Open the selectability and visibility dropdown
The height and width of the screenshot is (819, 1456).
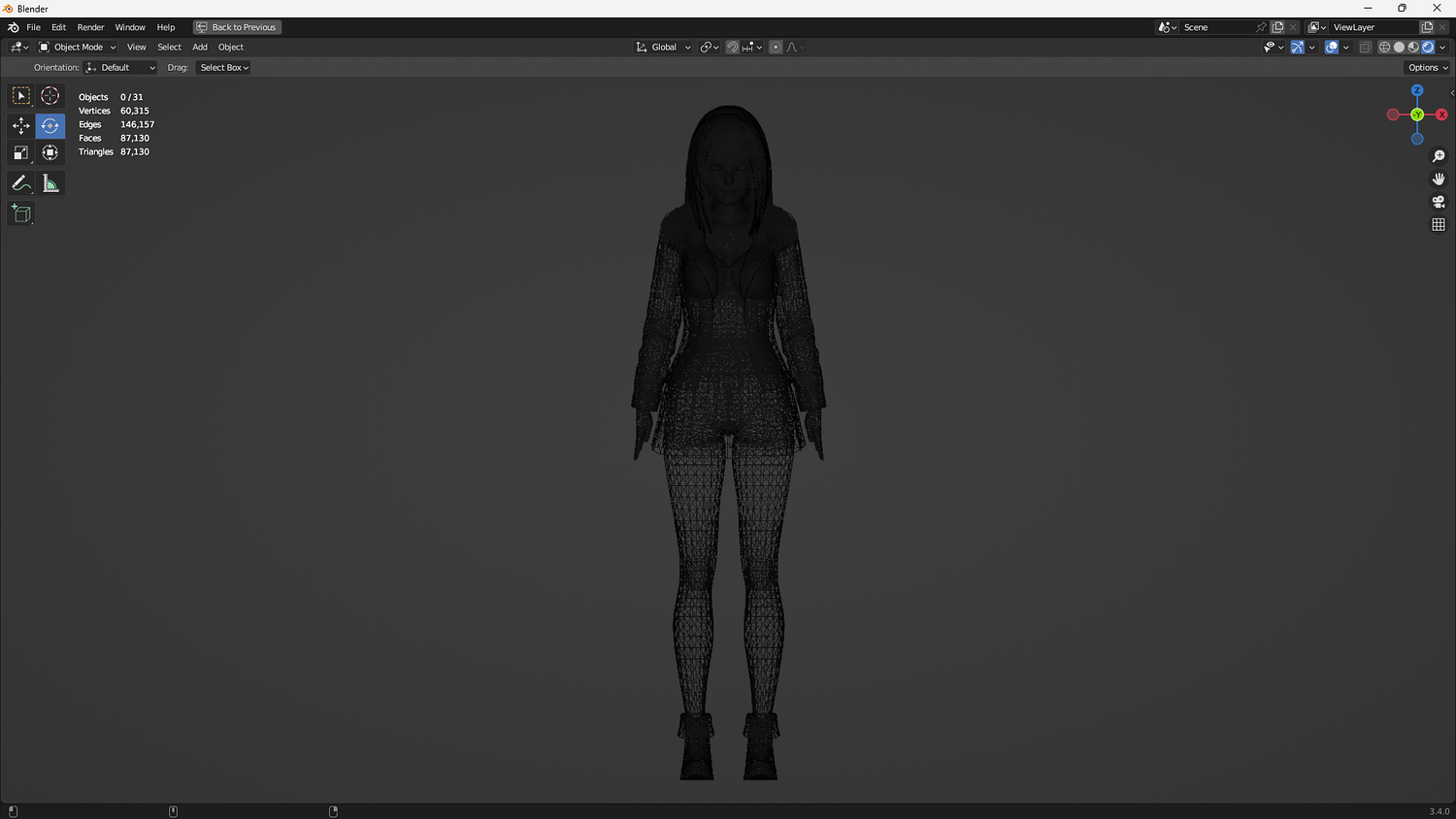(x=1274, y=47)
